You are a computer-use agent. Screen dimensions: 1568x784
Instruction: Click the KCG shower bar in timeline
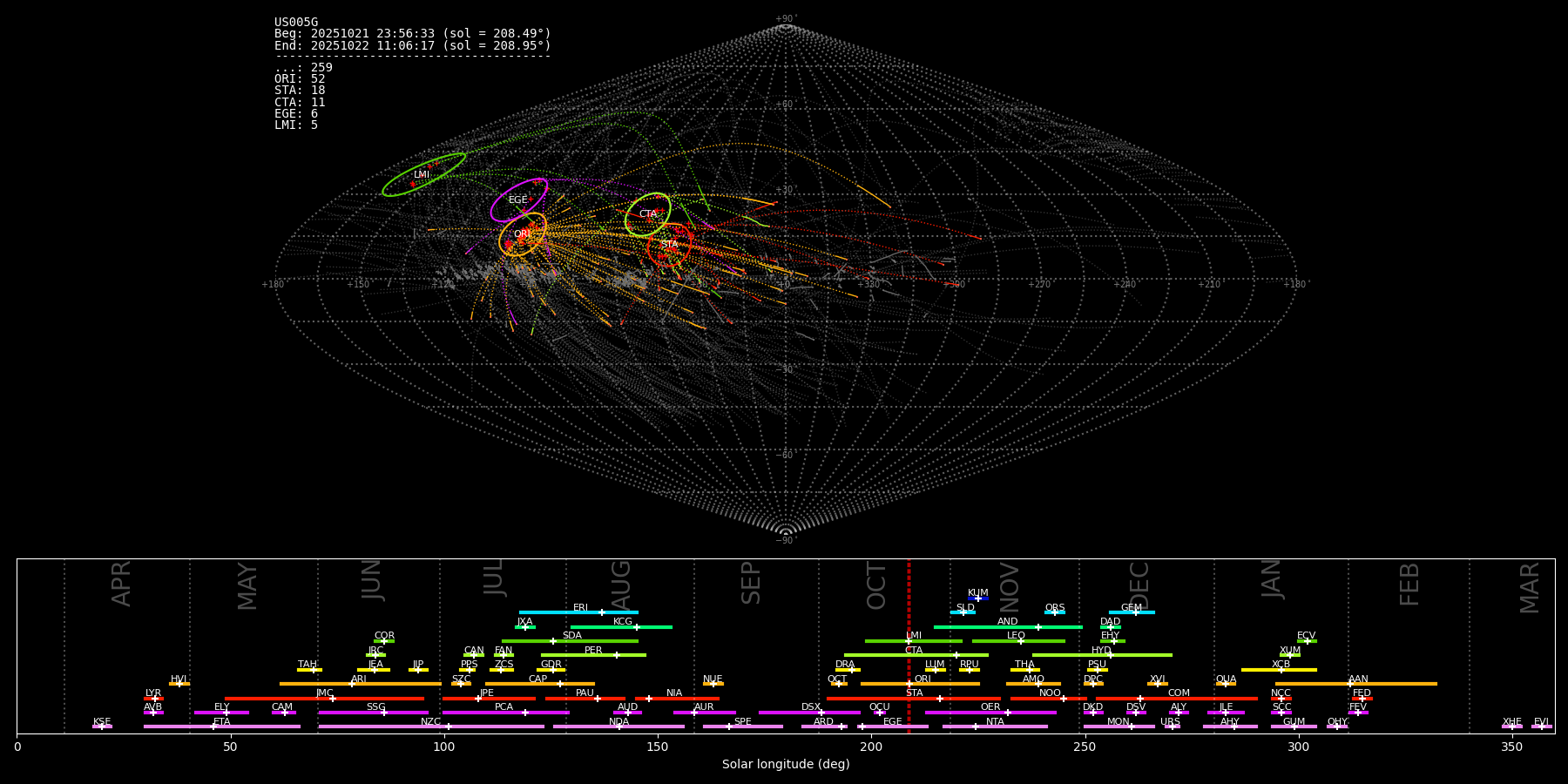click(x=621, y=626)
